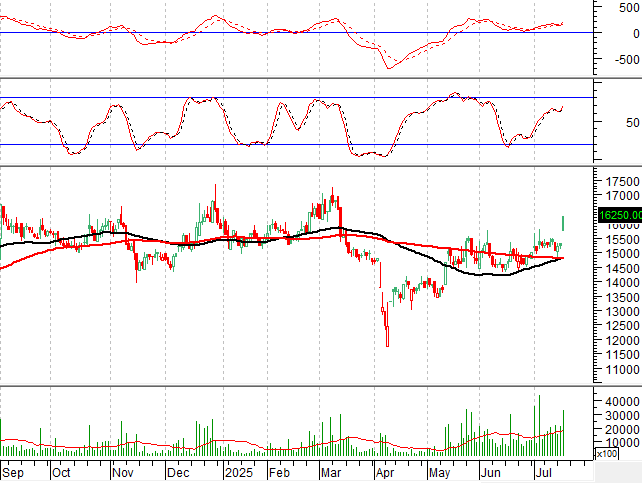Select the 15000 price axis value
This screenshot has height=483, width=642.
click(x=623, y=253)
